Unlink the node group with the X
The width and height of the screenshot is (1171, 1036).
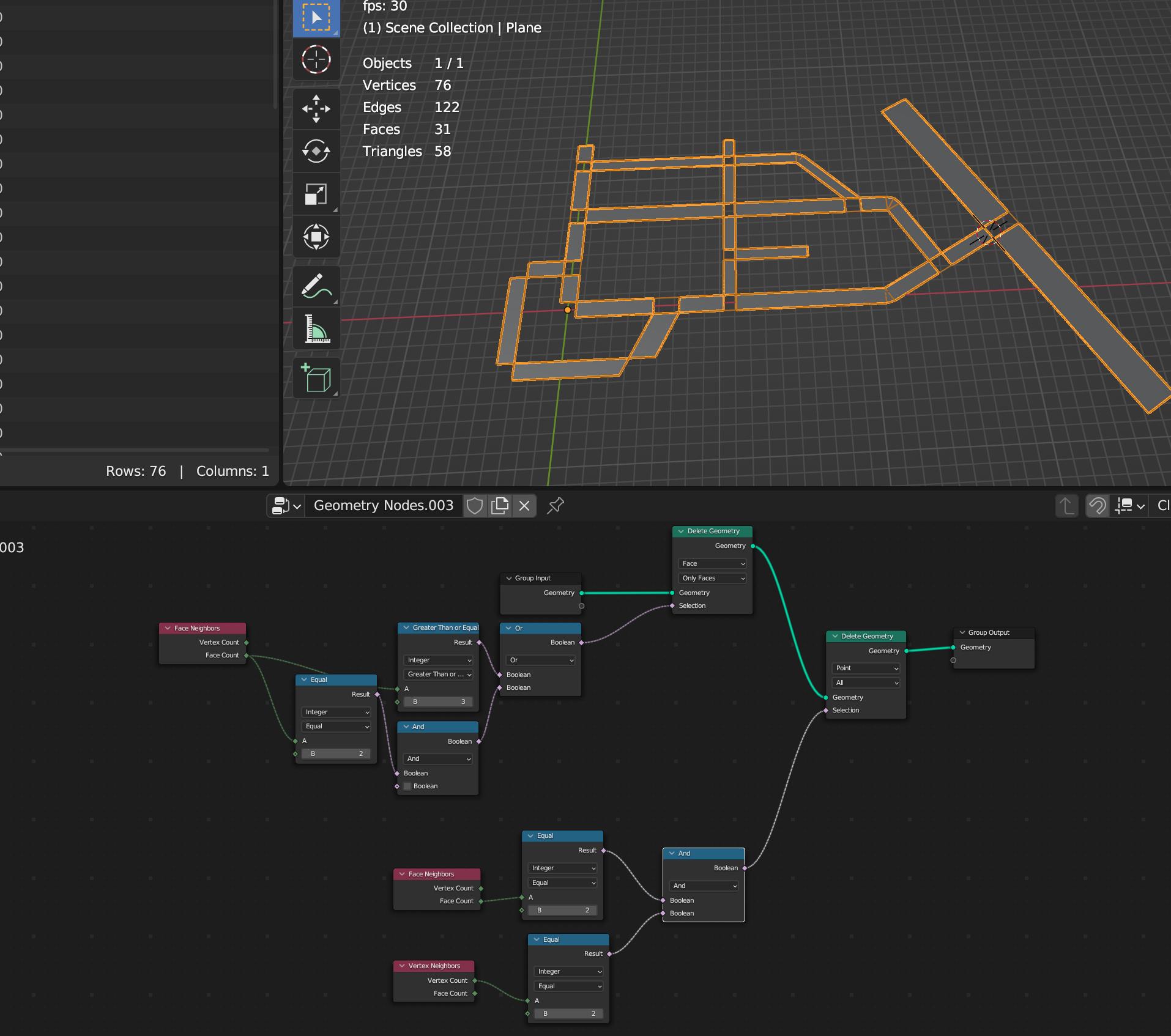(x=524, y=506)
